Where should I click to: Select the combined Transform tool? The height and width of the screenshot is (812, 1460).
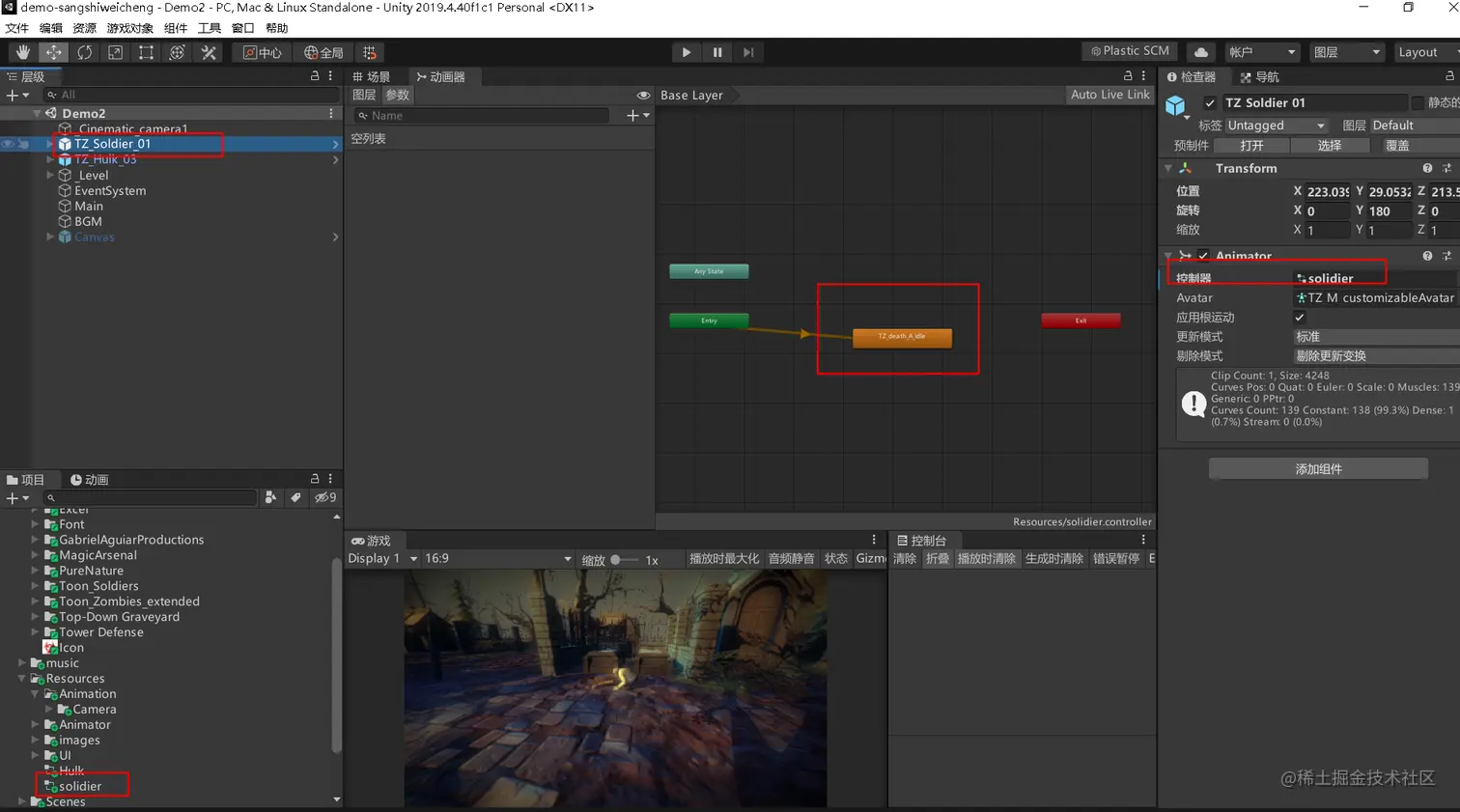coord(177,52)
